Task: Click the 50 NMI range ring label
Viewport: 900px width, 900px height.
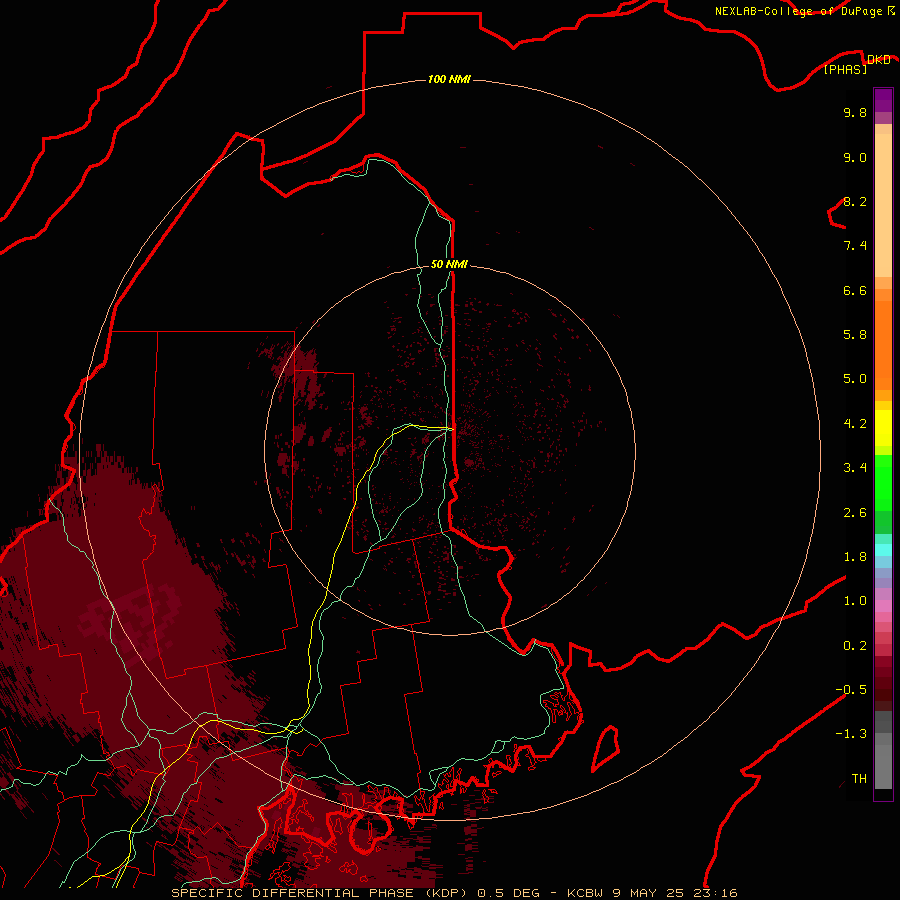Action: pyautogui.click(x=449, y=264)
